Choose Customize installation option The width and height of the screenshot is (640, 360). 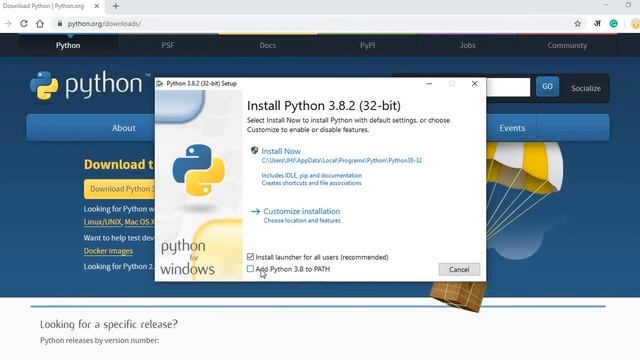tap(302, 211)
